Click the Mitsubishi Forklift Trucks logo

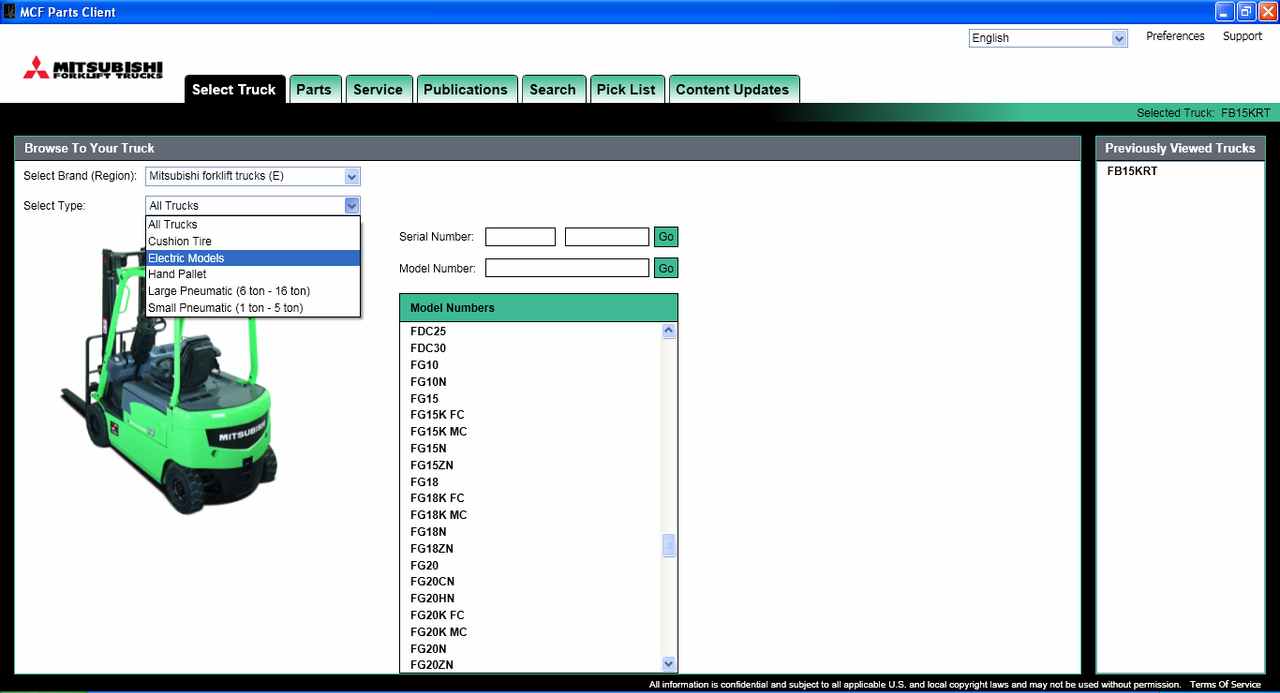[x=93, y=69]
